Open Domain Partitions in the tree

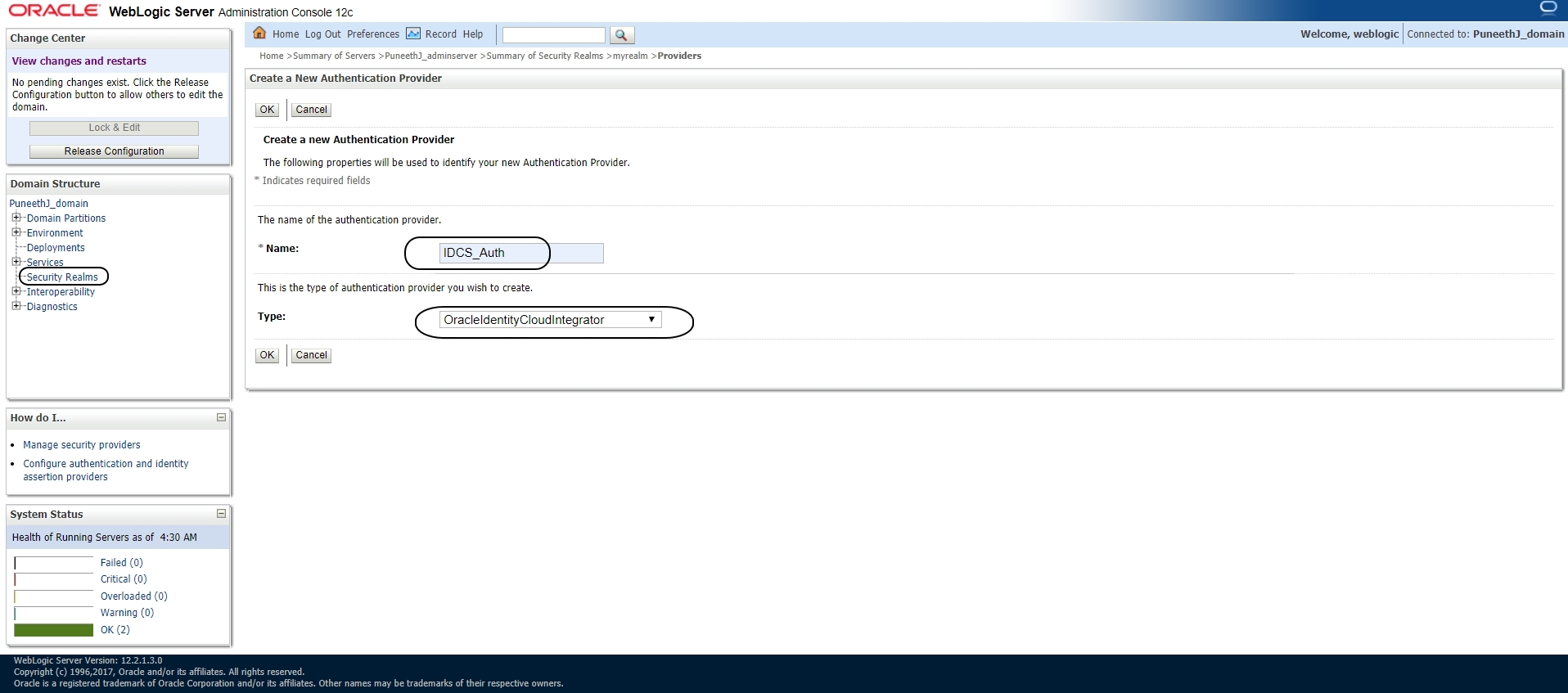pyautogui.click(x=66, y=218)
